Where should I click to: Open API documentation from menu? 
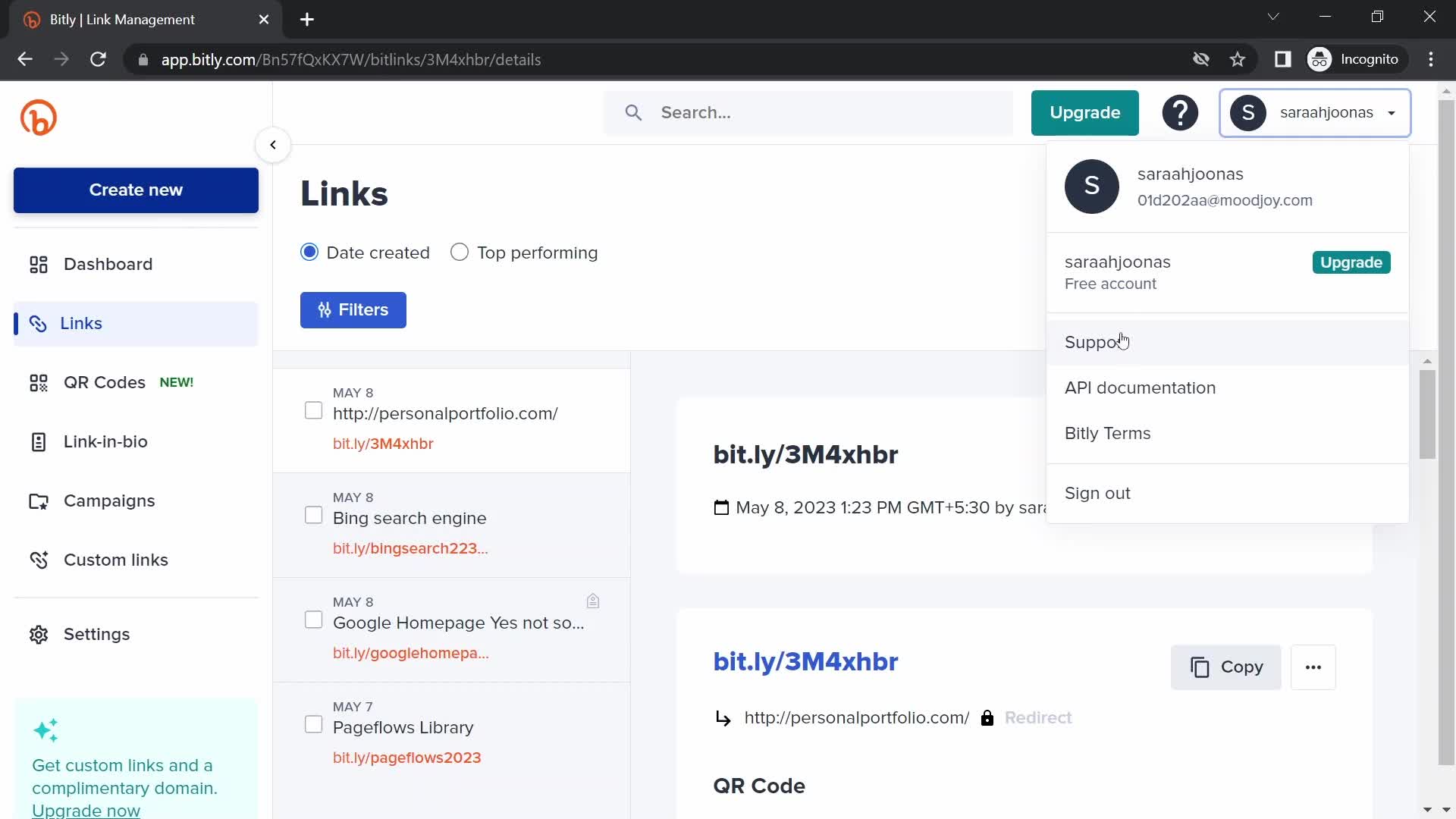click(1140, 387)
